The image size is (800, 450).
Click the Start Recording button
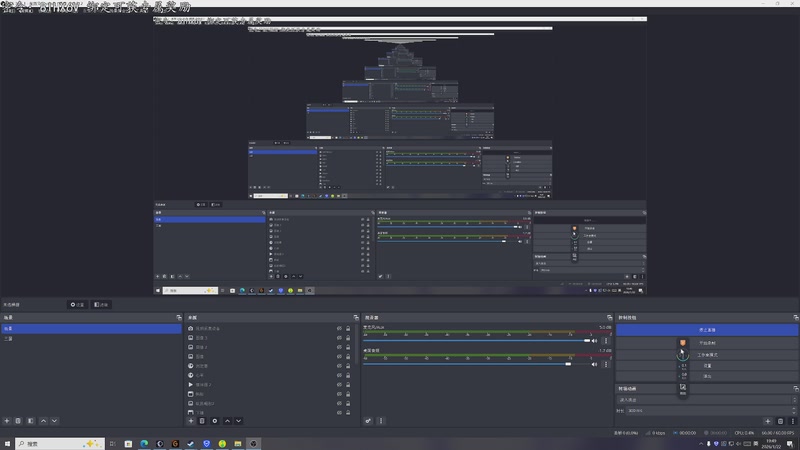click(707, 343)
